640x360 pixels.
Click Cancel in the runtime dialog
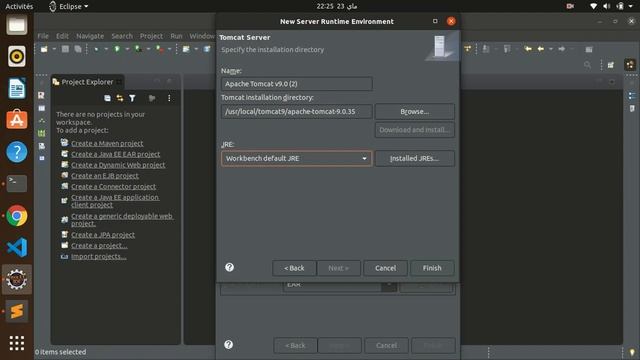coord(385,268)
